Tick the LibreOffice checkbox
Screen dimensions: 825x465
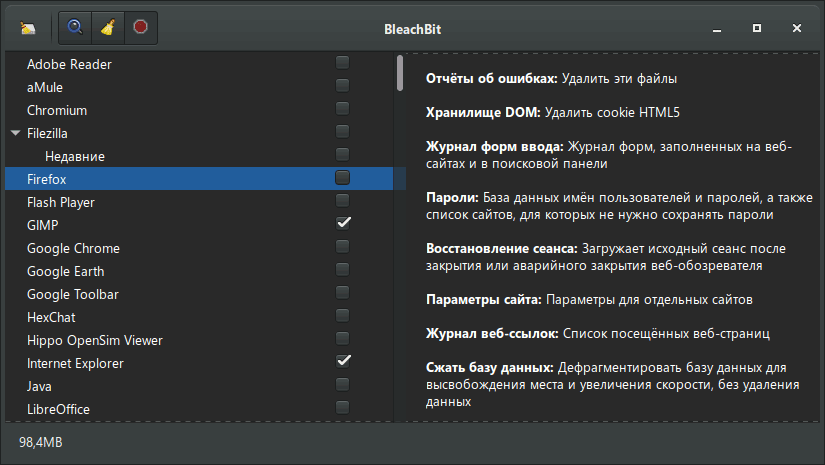343,408
